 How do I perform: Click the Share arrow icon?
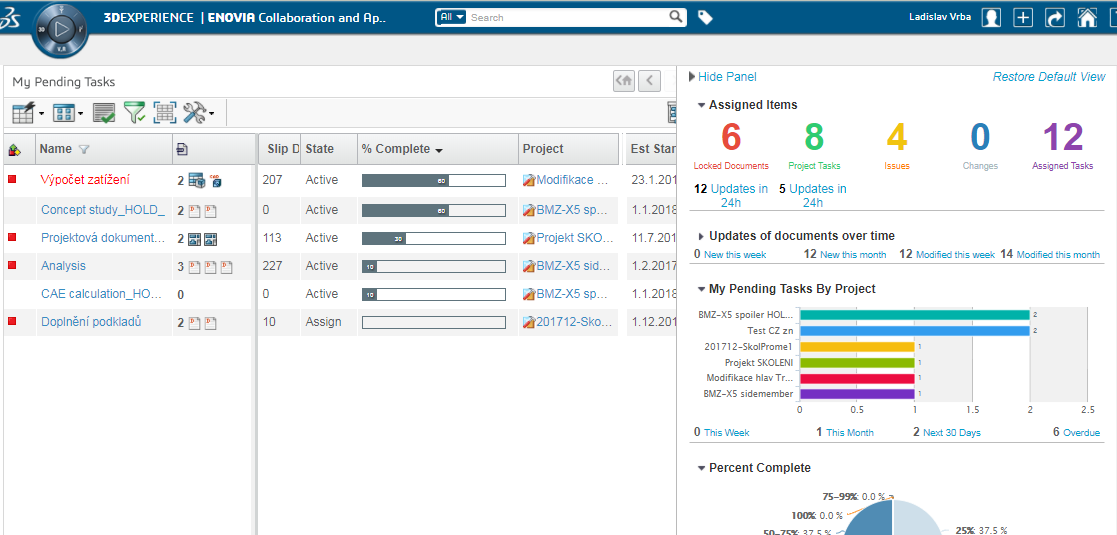click(1055, 18)
